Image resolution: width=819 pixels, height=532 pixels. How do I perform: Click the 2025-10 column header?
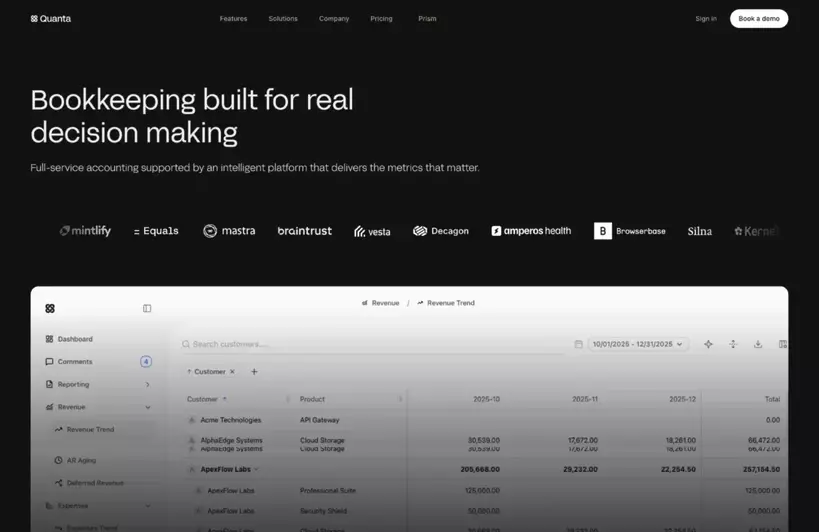486,399
